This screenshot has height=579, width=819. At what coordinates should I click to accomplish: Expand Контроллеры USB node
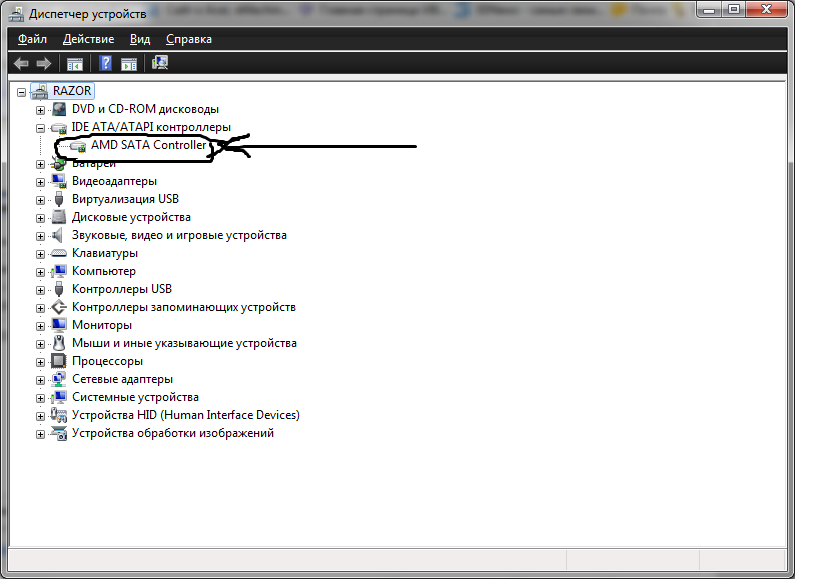click(40, 290)
